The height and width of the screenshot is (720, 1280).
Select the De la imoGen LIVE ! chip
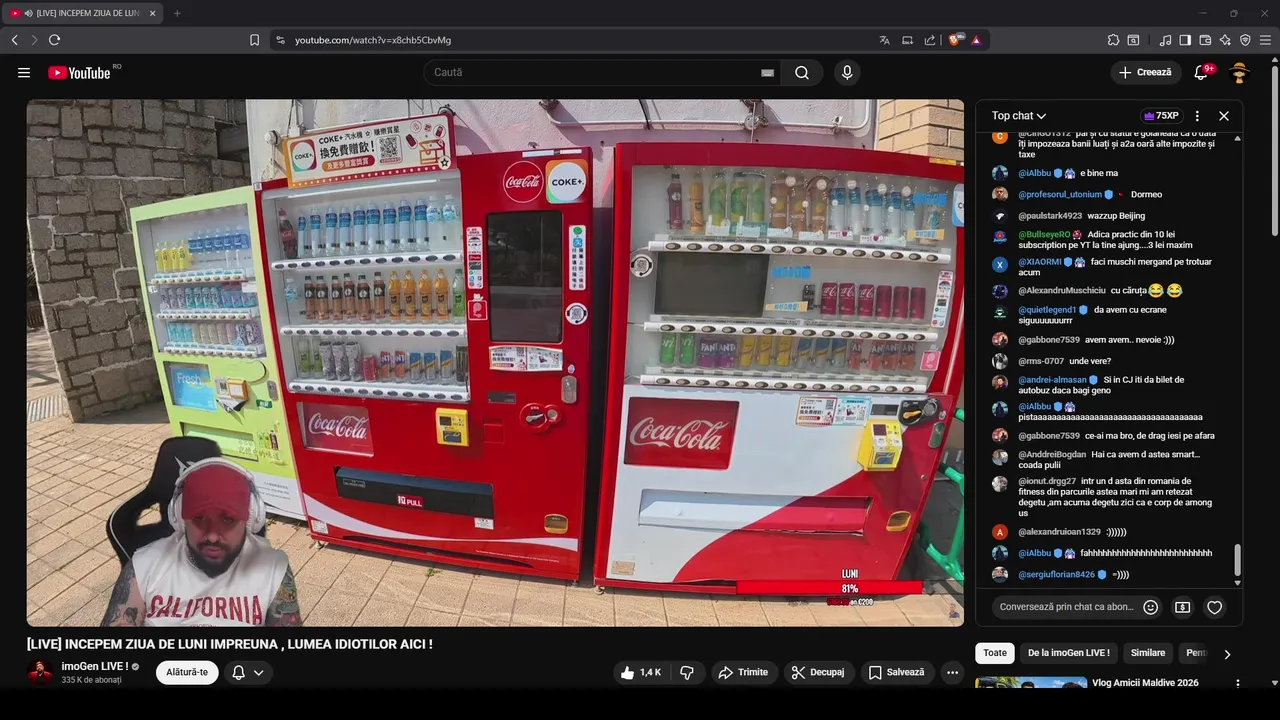(1069, 653)
